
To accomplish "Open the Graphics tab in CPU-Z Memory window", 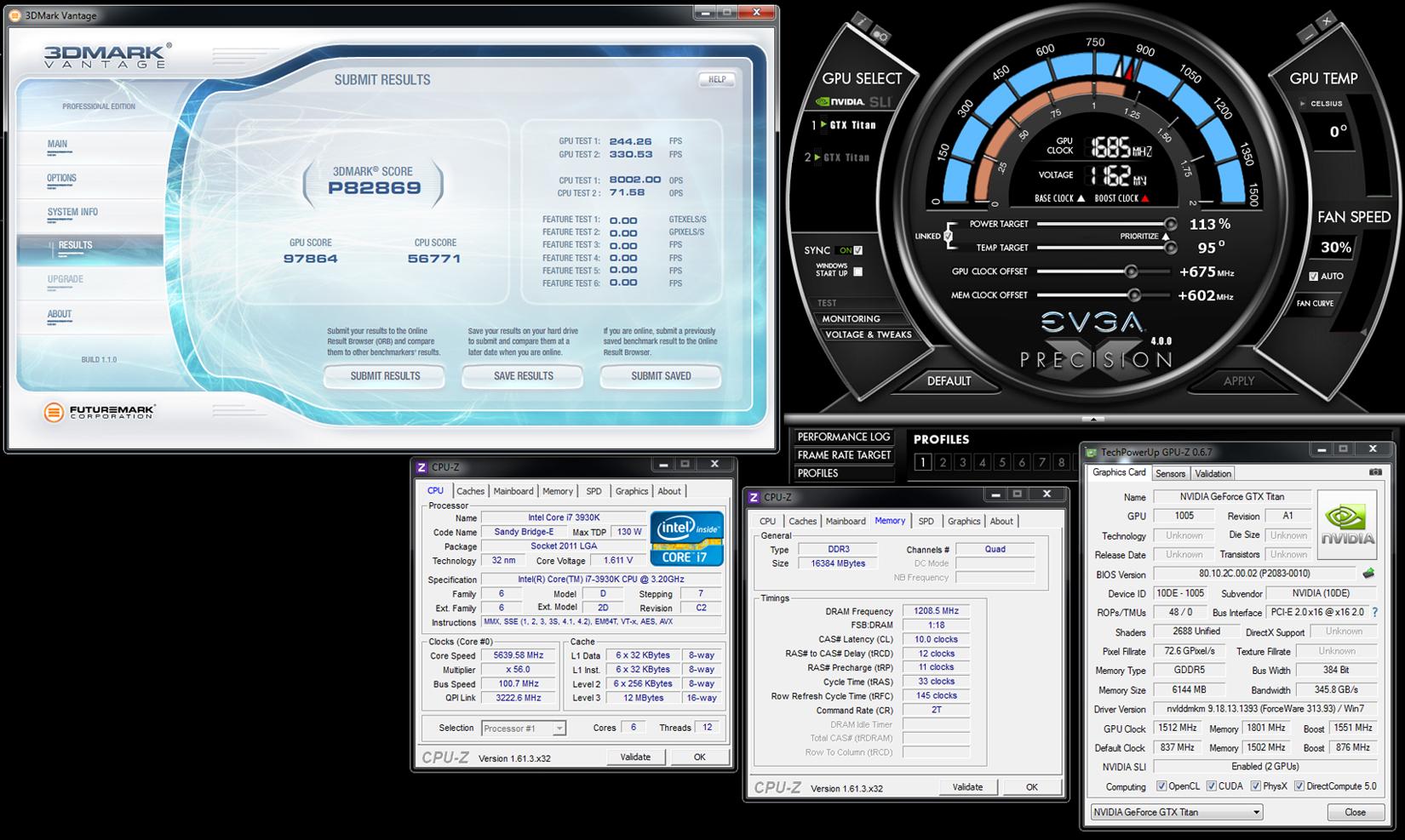I will (x=964, y=521).
